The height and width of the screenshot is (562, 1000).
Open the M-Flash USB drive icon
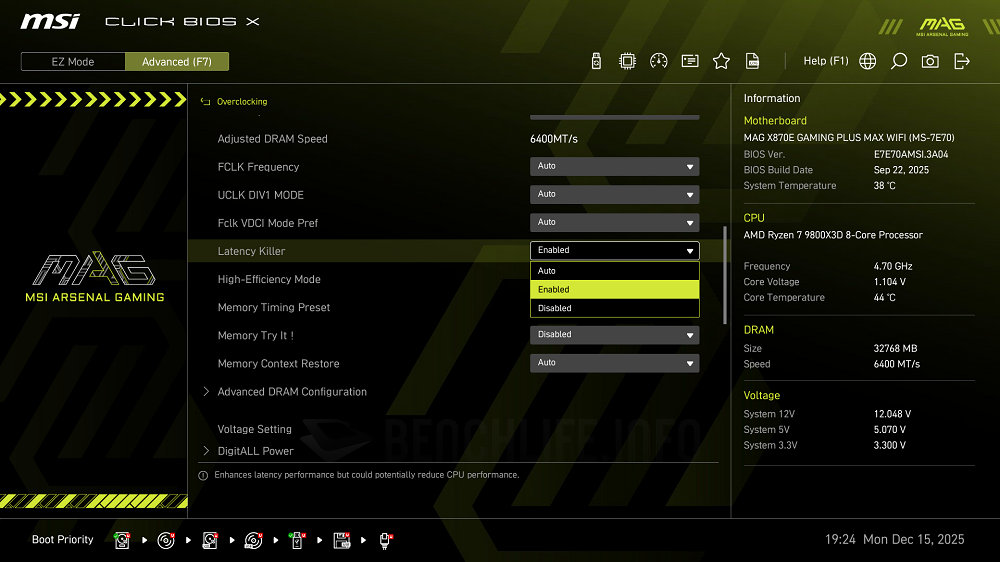[x=597, y=61]
